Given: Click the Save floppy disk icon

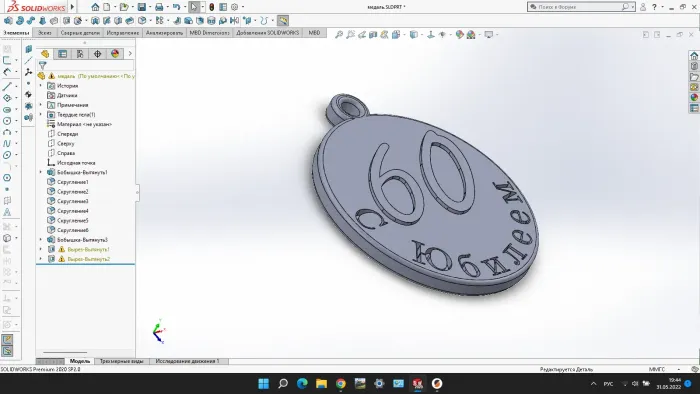Looking at the screenshot, I should coord(142,7).
